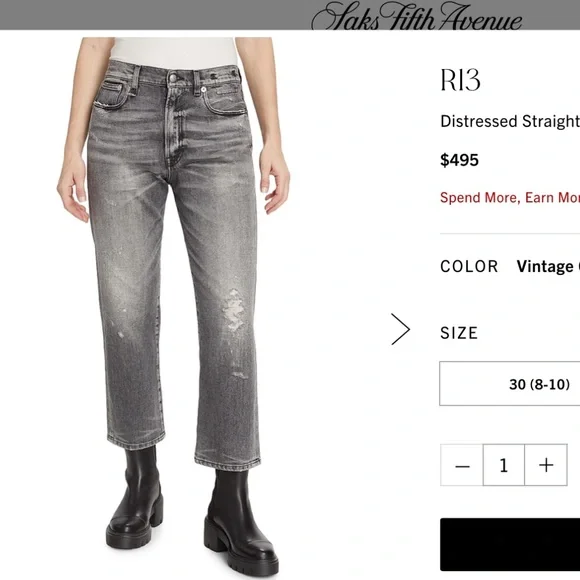This screenshot has height=580, width=580.
Task: Click the $495 price text
Action: [x=459, y=160]
